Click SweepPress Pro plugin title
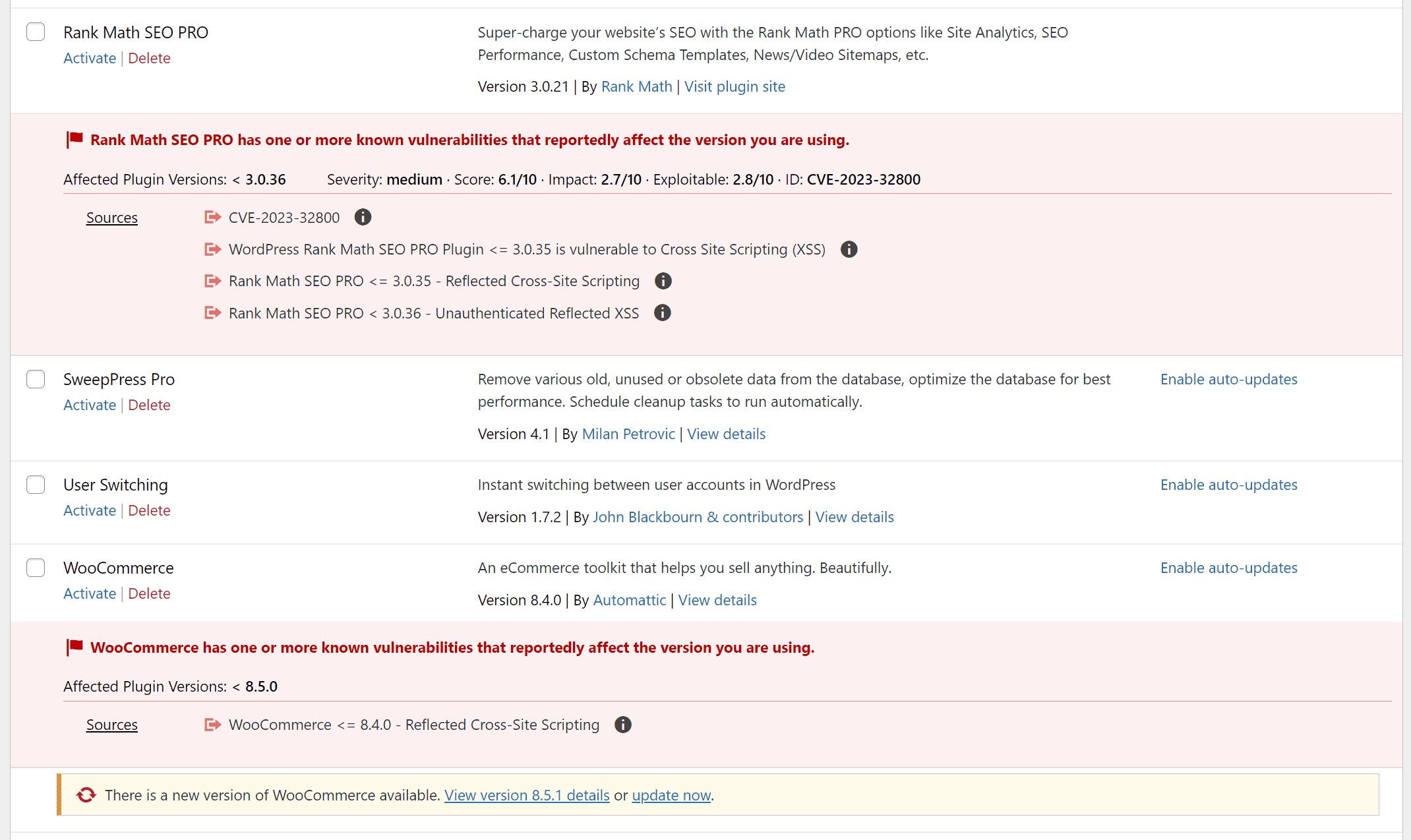The image size is (1411, 840). [119, 379]
